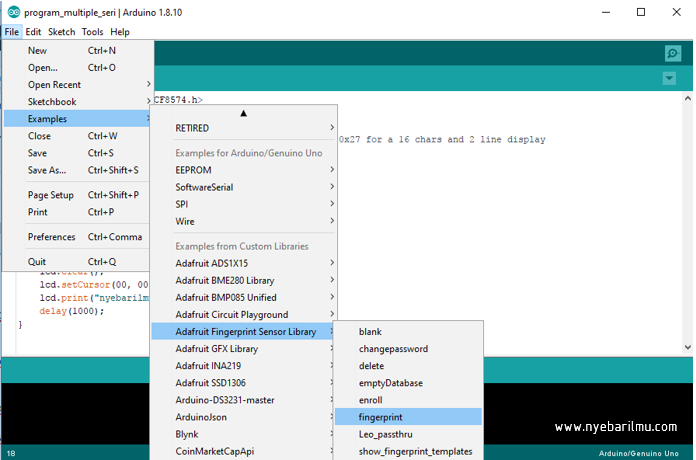Viewport: 696px width, 460px height.
Task: Expand Adafruit BME280 Library examples
Action: (x=243, y=281)
